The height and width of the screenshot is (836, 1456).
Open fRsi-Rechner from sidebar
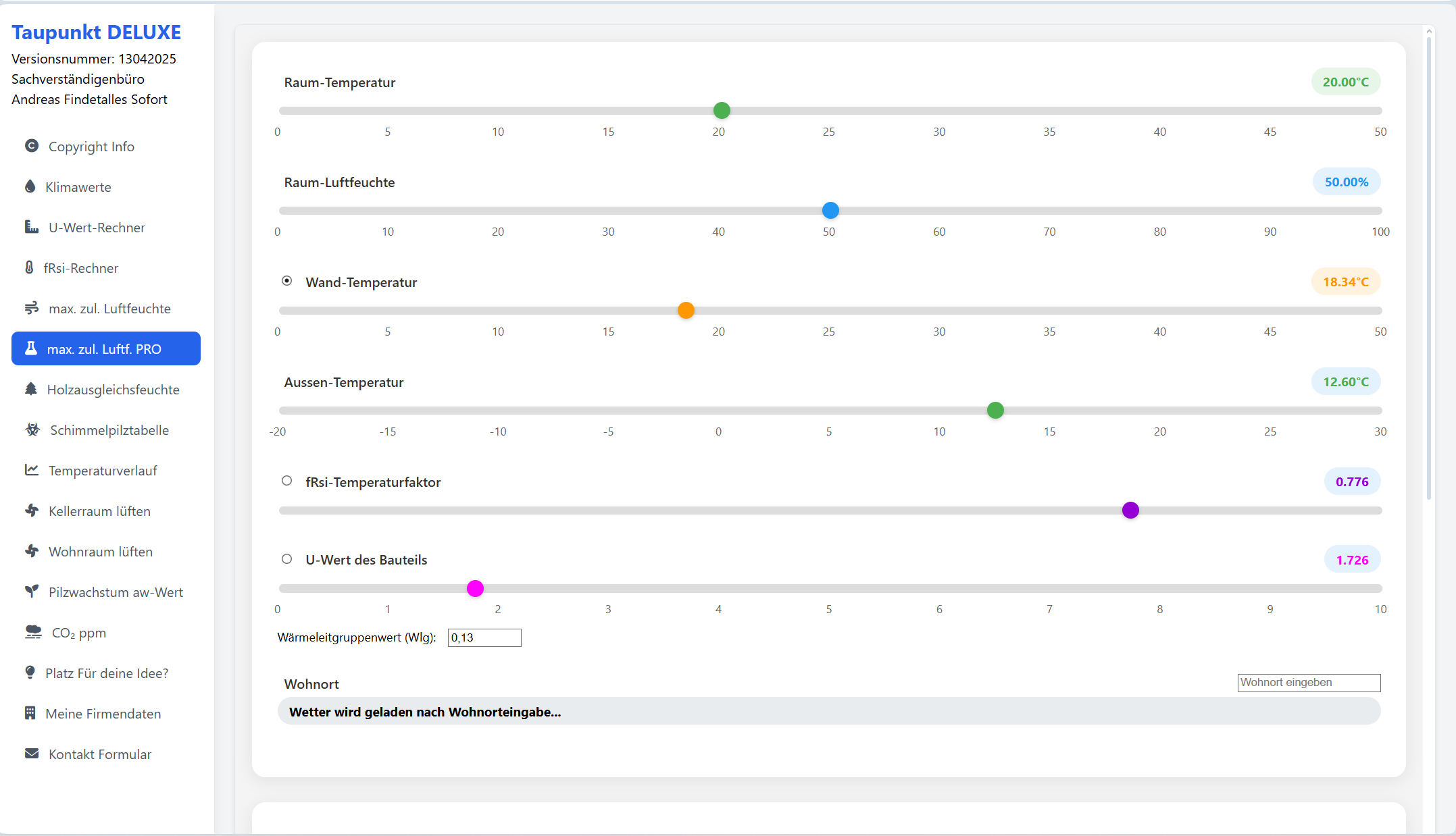coord(106,268)
